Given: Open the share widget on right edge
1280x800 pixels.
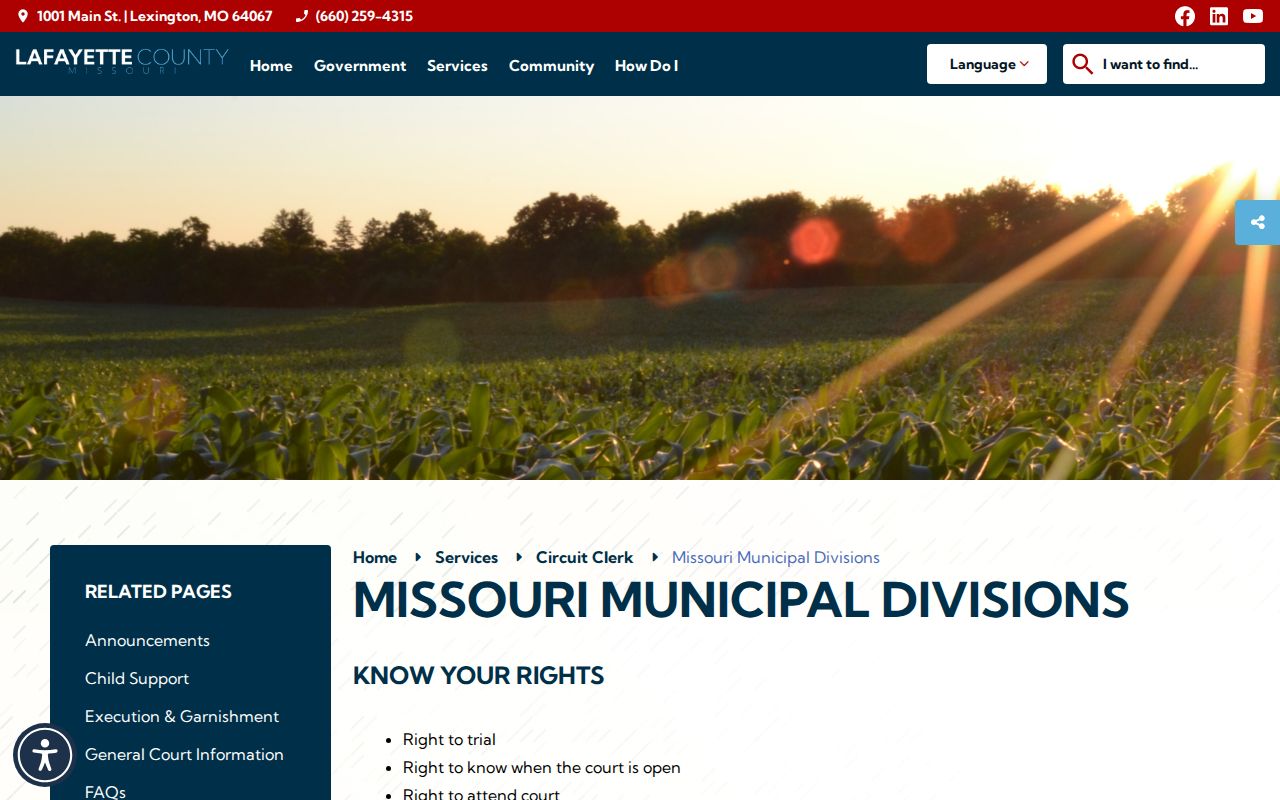Looking at the screenshot, I should (x=1258, y=222).
